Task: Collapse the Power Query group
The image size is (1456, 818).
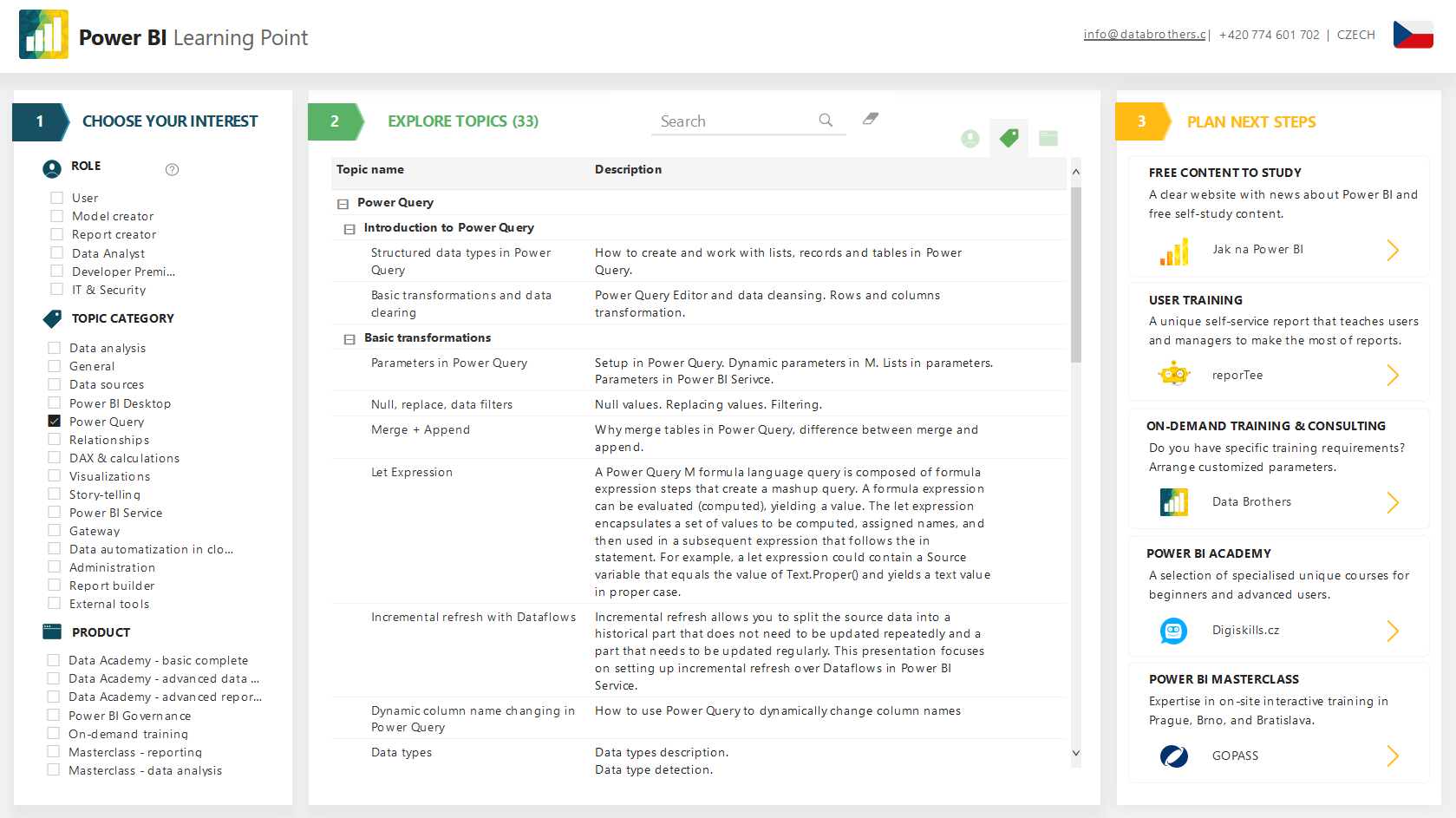Action: pos(343,204)
